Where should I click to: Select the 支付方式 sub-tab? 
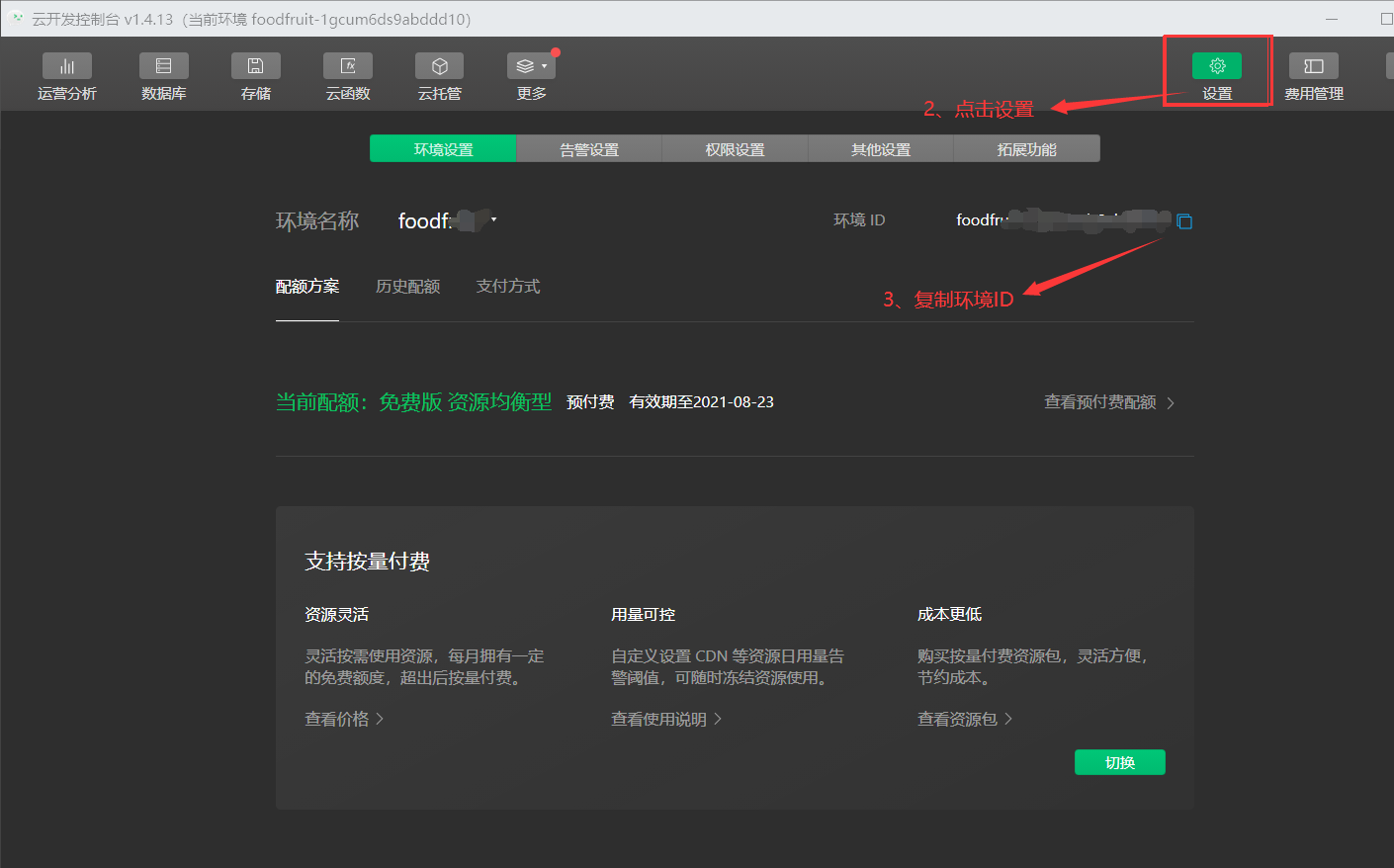click(x=507, y=286)
